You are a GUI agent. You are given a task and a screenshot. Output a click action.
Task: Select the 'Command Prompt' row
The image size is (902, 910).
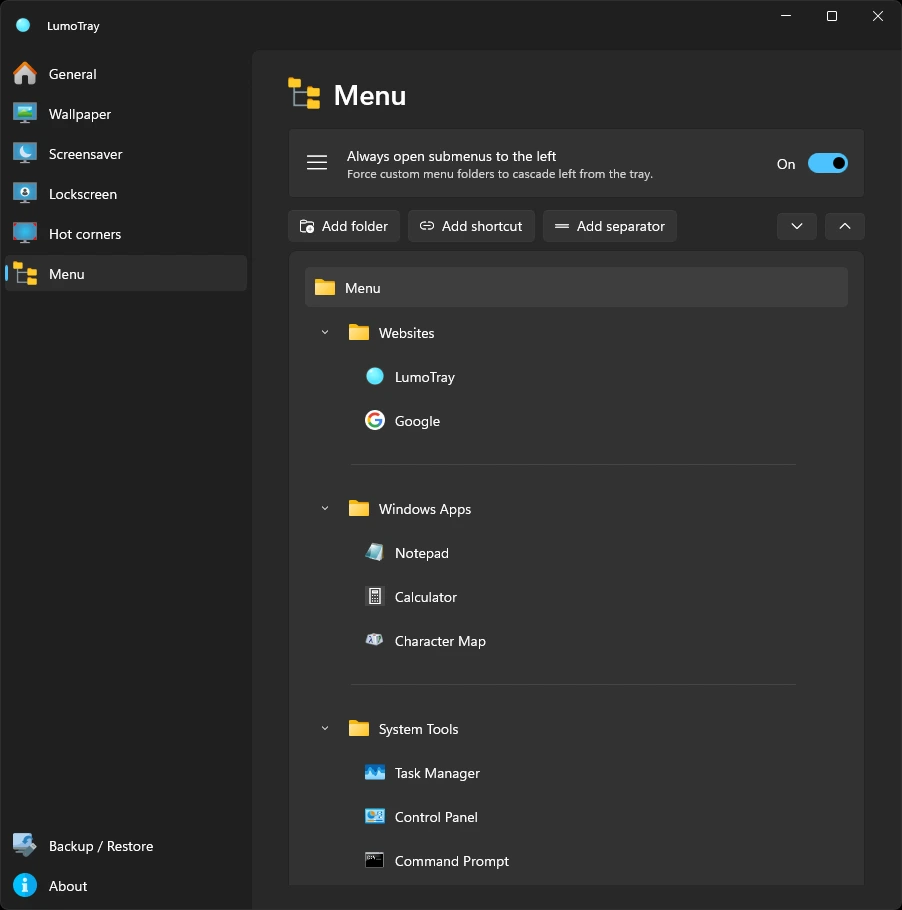pyautogui.click(x=576, y=861)
